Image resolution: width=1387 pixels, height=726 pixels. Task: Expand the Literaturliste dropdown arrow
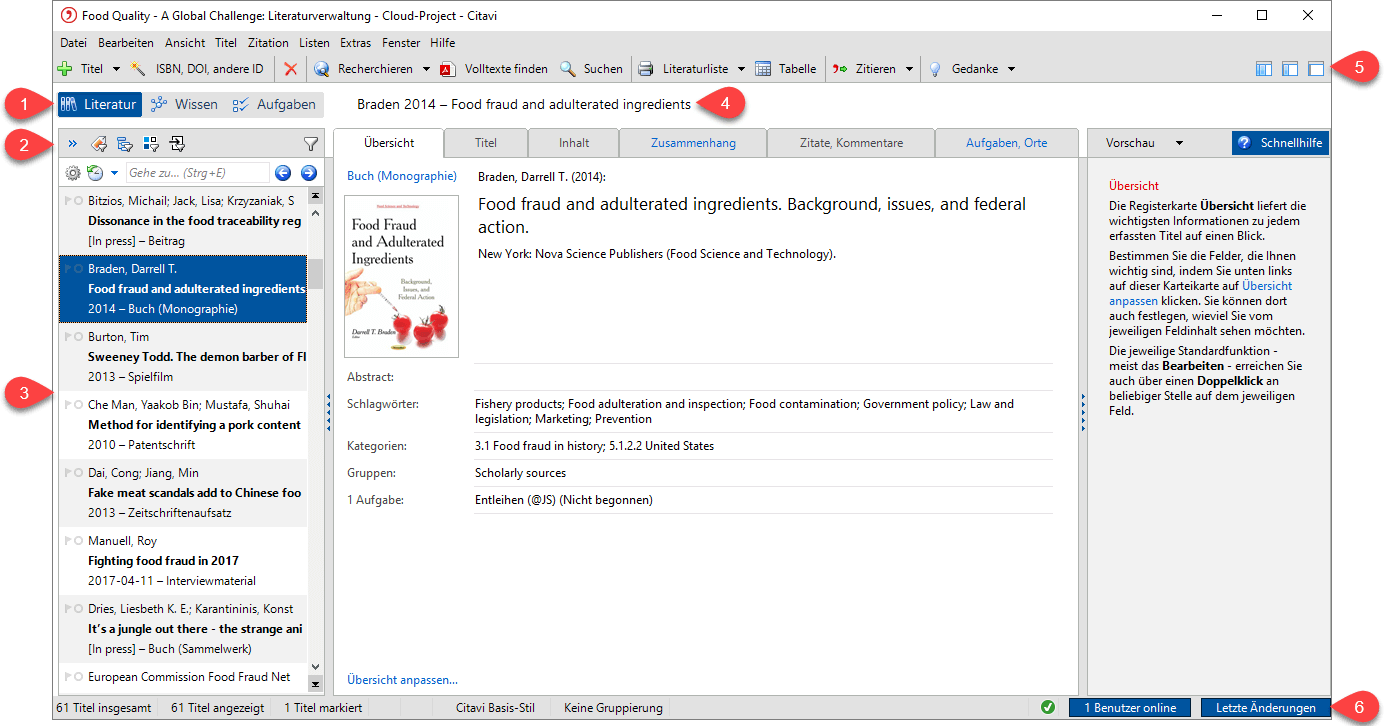[x=741, y=69]
